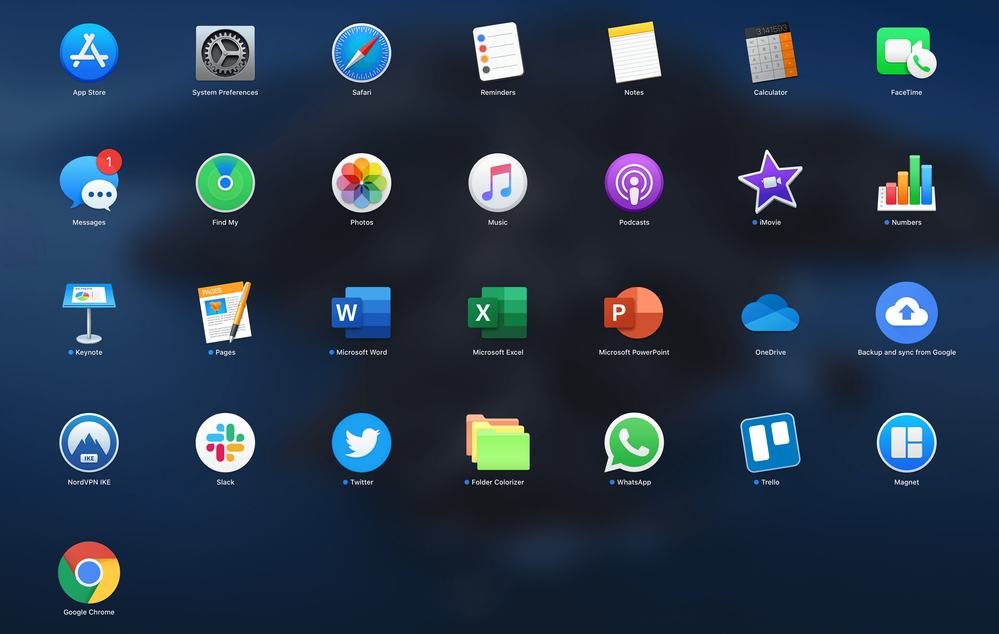
Task: Open the Photos app
Action: pos(361,183)
